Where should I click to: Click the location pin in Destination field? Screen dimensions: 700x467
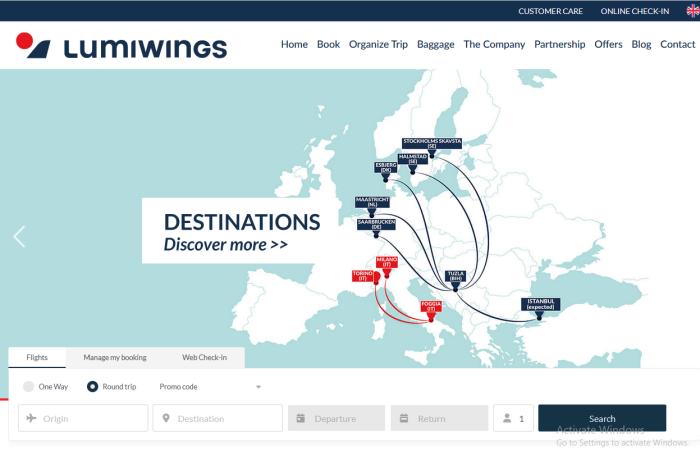click(x=166, y=418)
